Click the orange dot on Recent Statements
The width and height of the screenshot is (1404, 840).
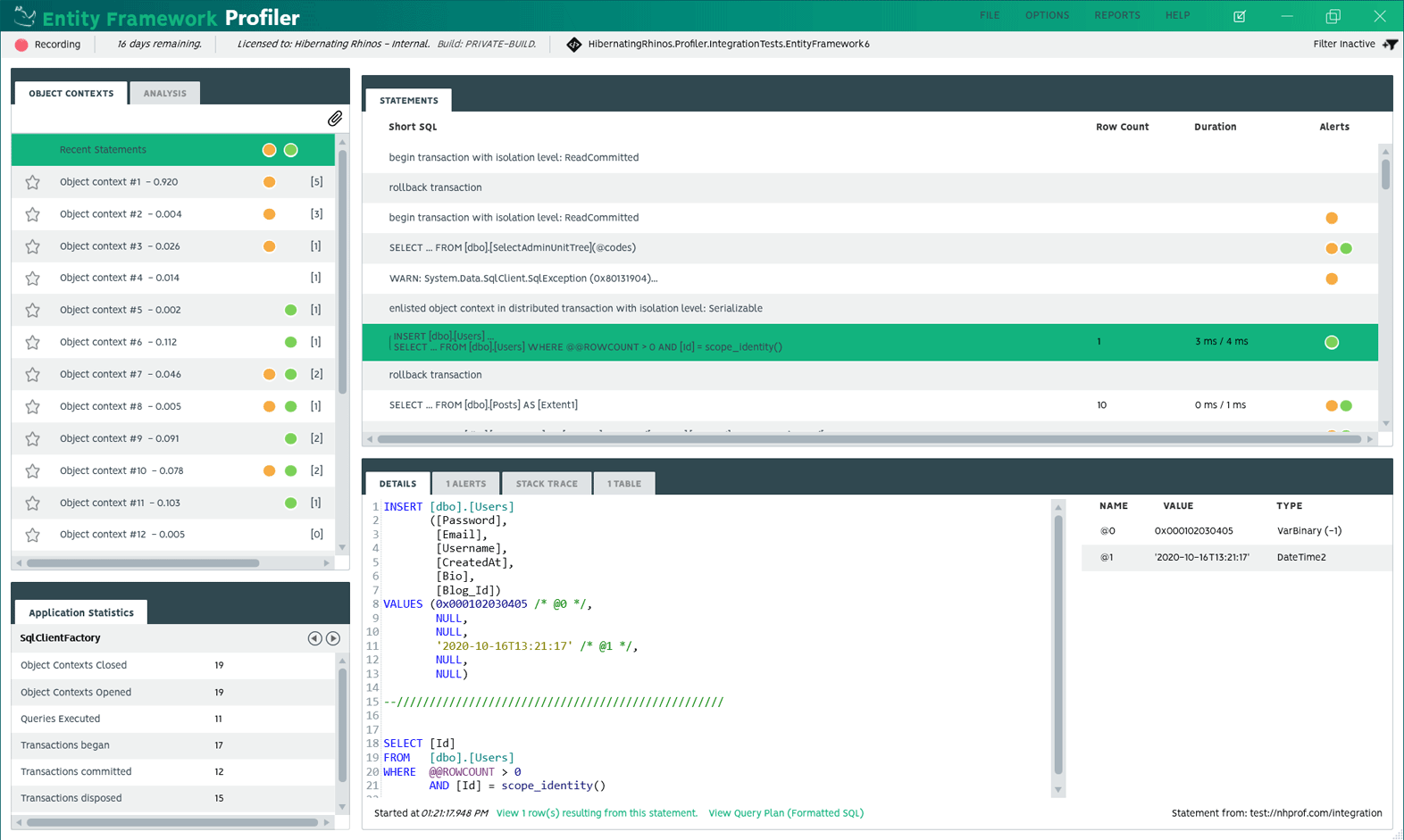click(269, 150)
